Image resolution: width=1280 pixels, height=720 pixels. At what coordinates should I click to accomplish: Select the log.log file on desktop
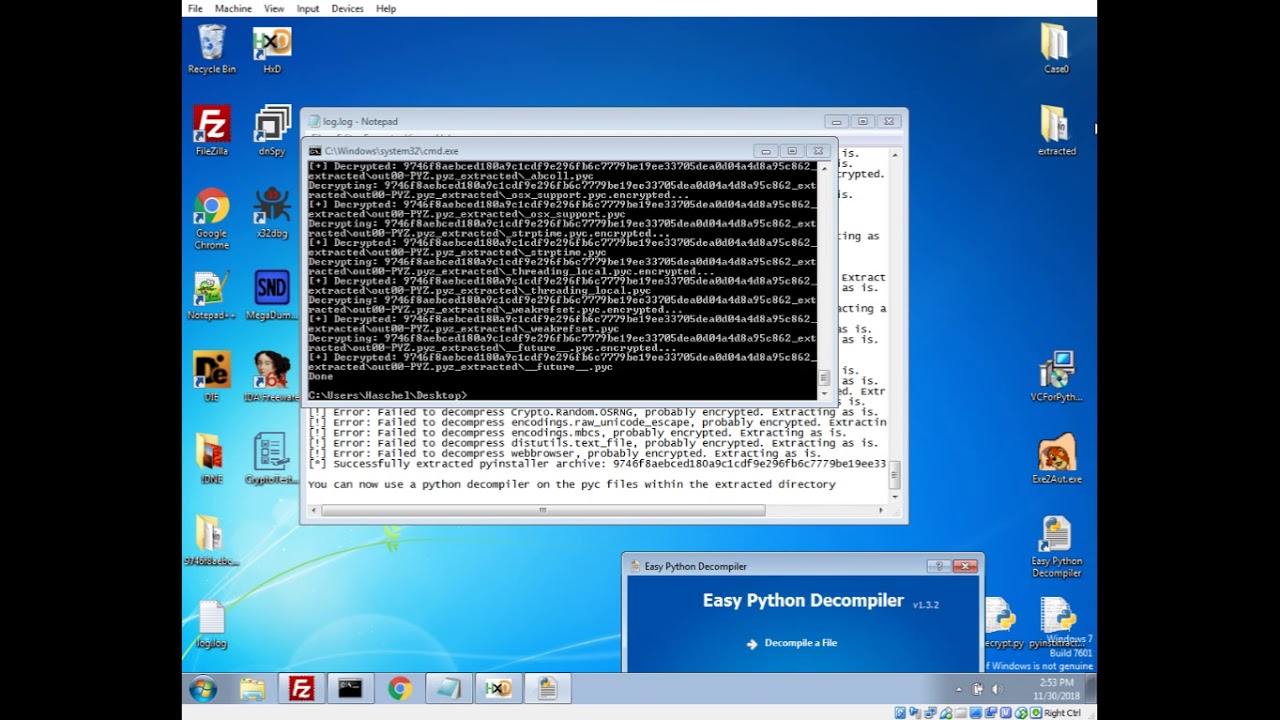[x=212, y=626]
